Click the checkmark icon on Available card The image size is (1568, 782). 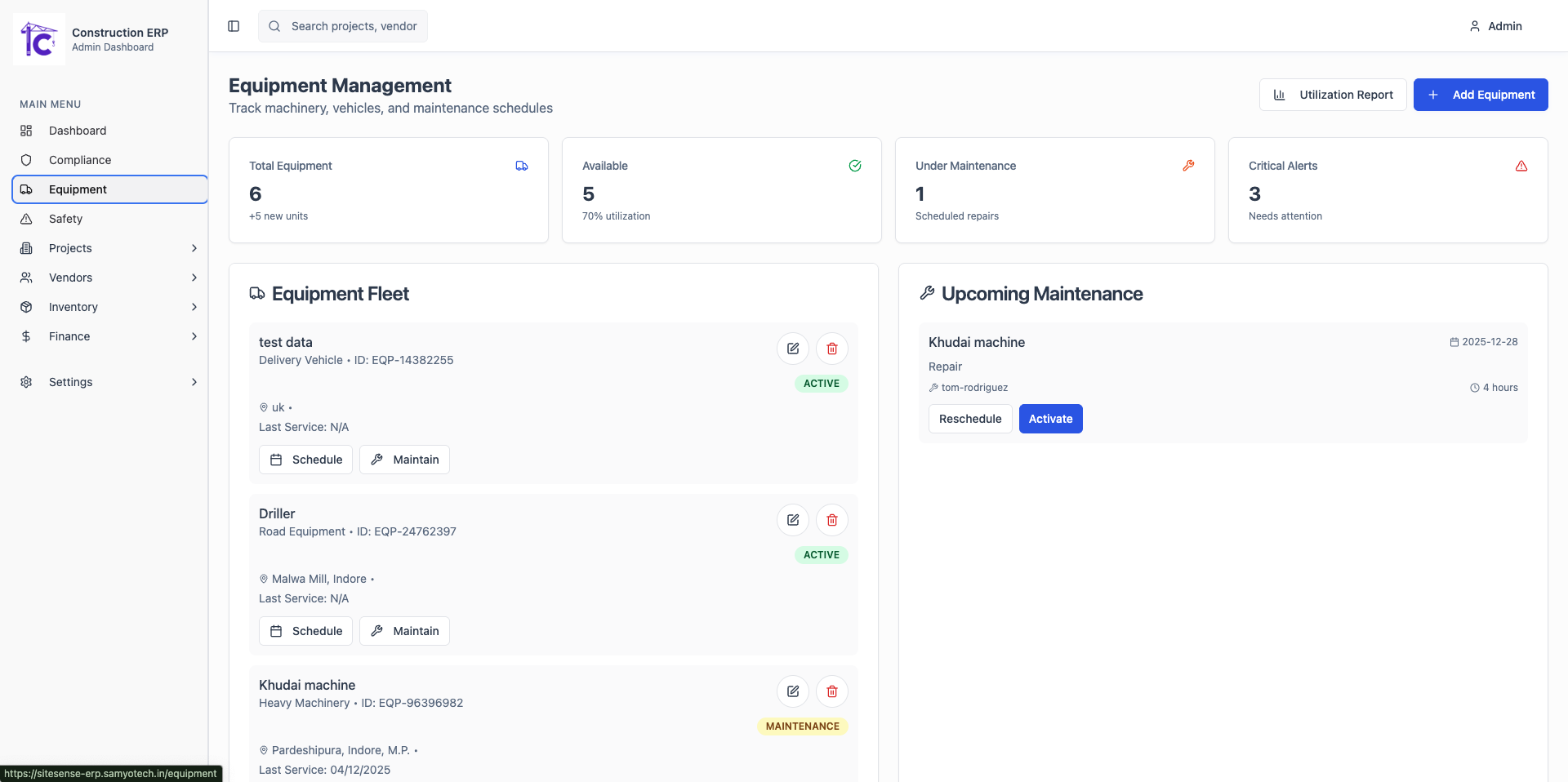coord(855,166)
